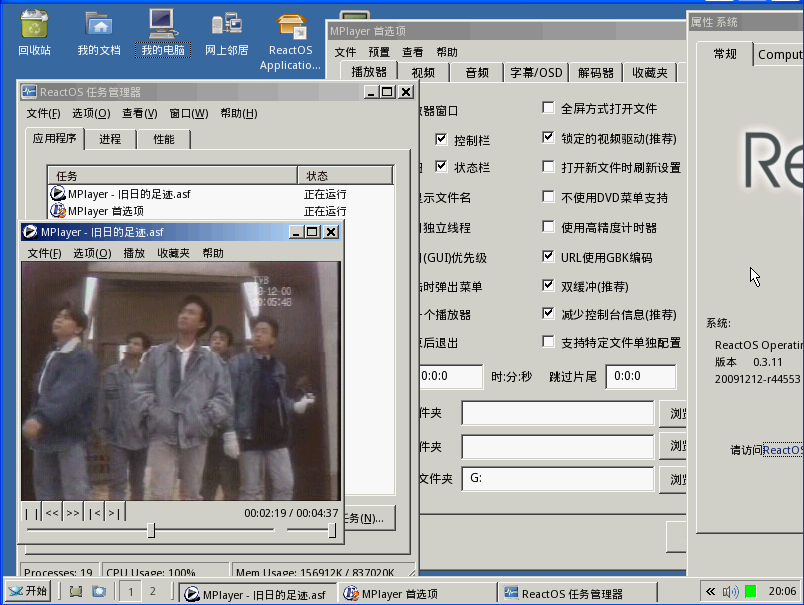
Task: Switch to the 进程 tab in Task Manager
Action: pyautogui.click(x=110, y=139)
